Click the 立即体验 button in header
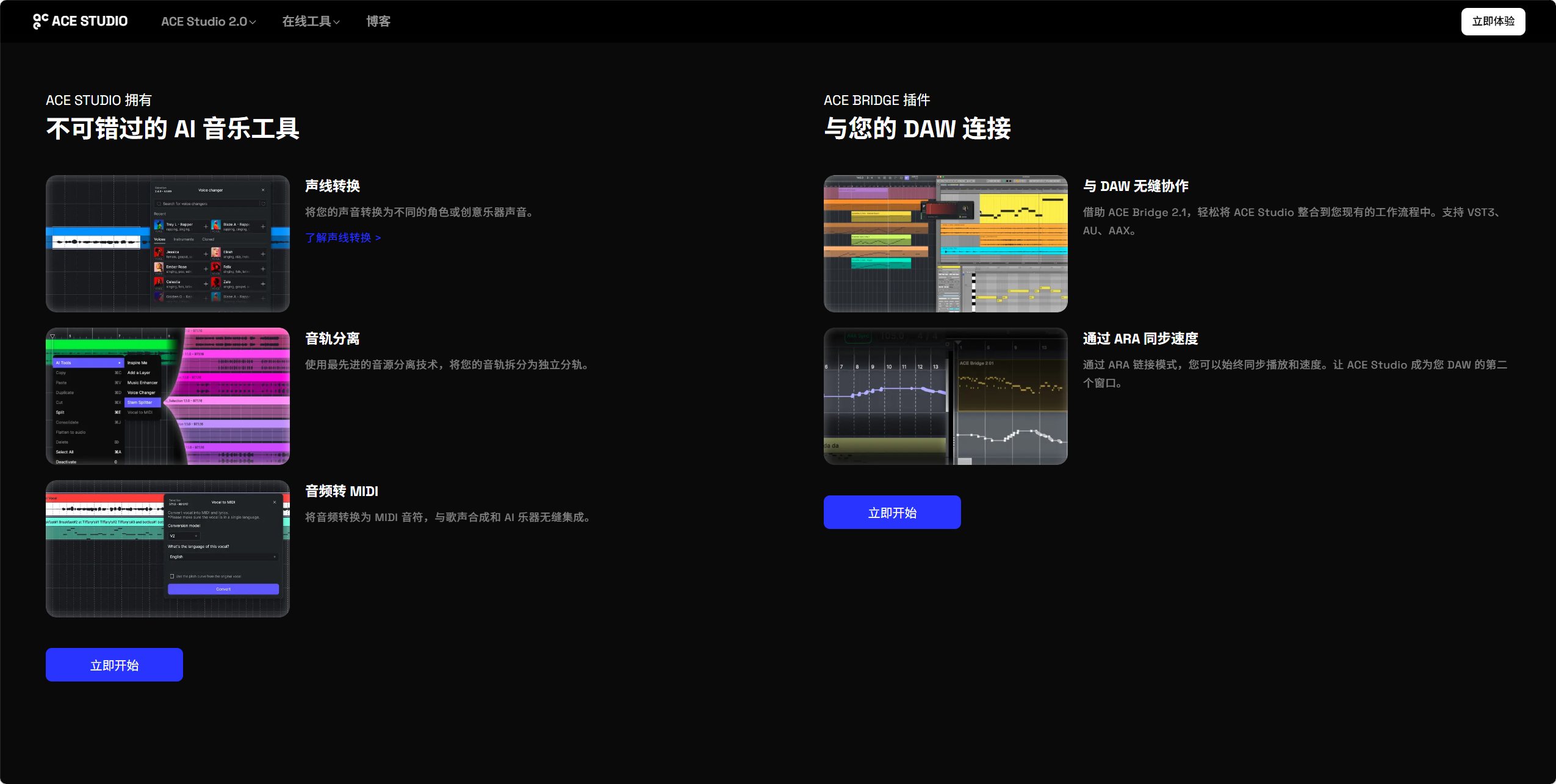The width and height of the screenshot is (1556, 784). coord(1493,21)
